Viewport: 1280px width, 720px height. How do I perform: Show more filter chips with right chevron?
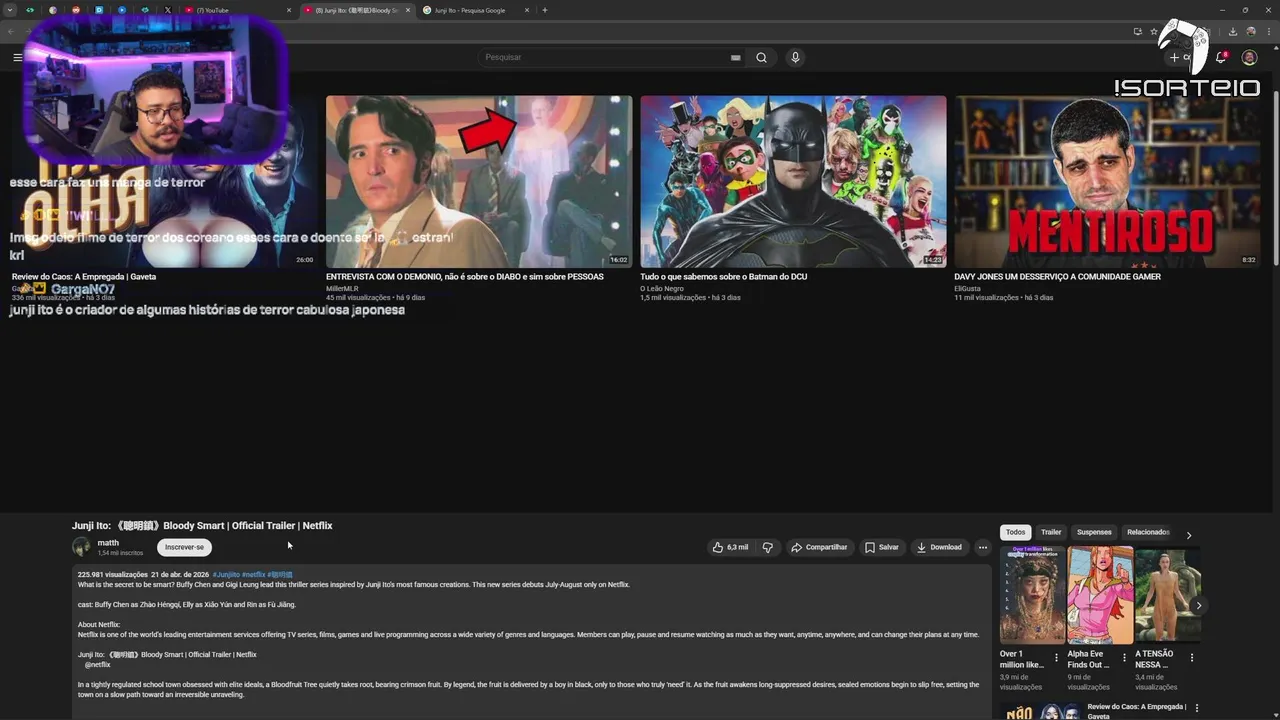click(1188, 535)
